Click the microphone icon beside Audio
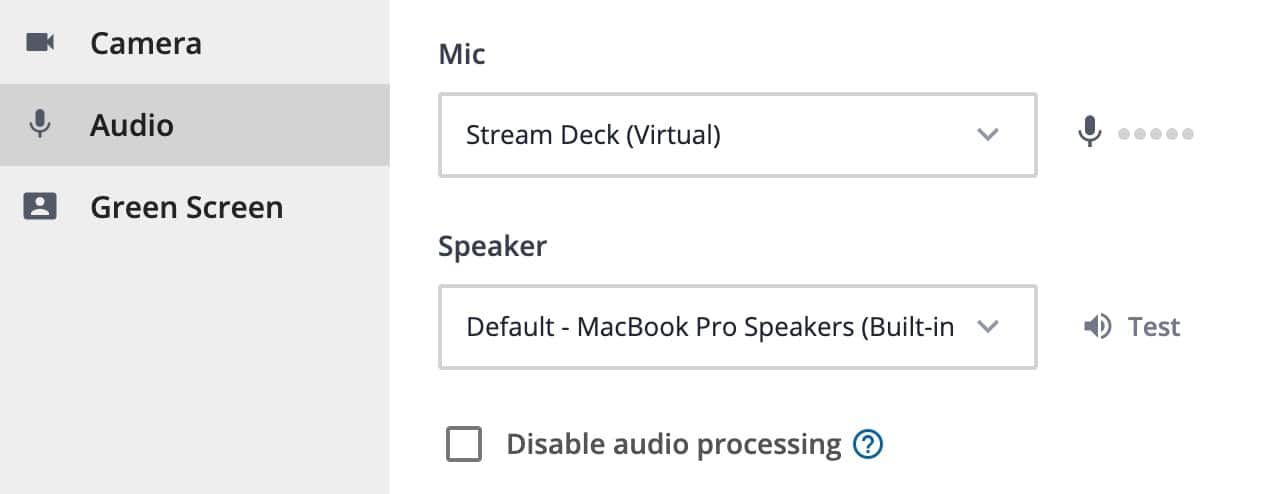1262x494 pixels. [40, 124]
